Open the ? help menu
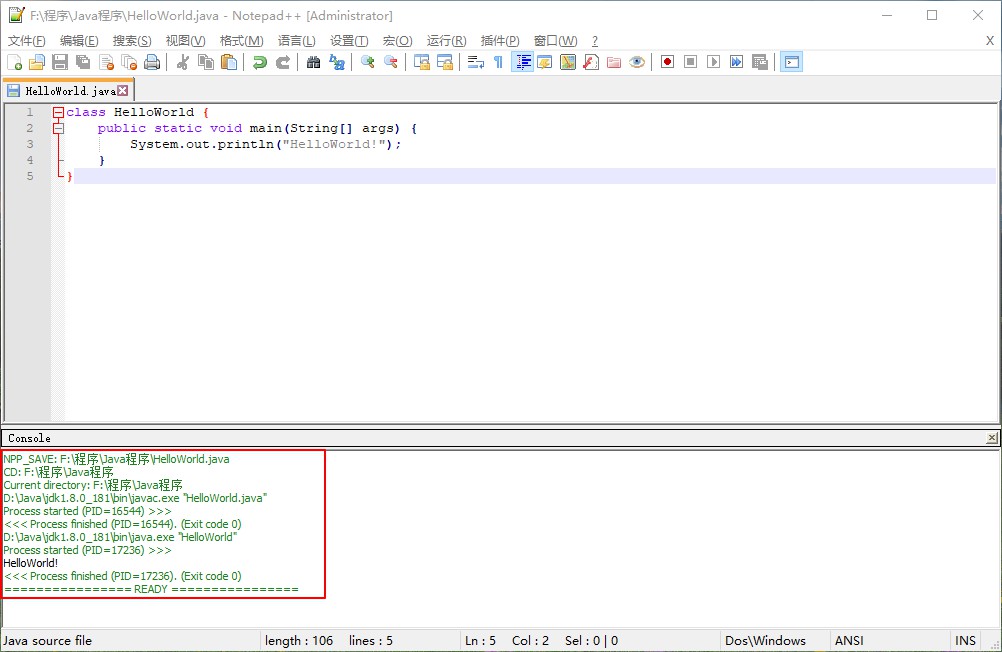Viewport: 1002px width, 652px height. pos(595,41)
